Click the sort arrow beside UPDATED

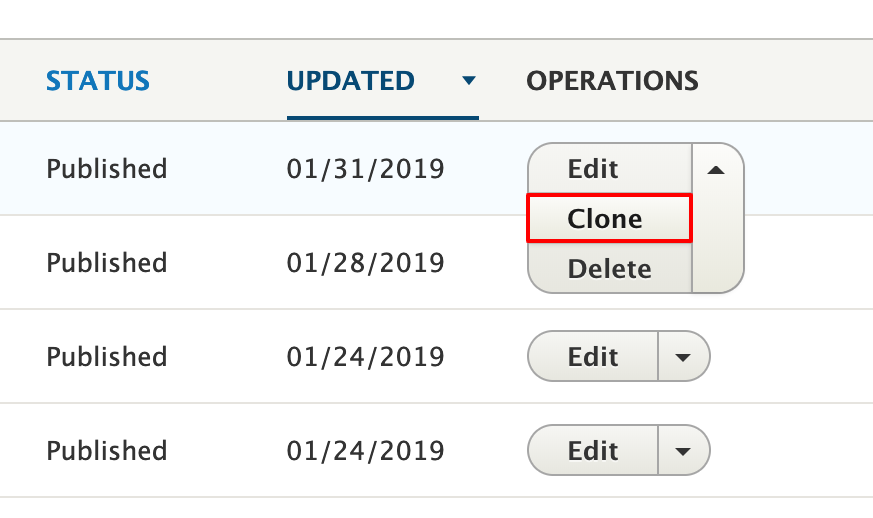(x=469, y=82)
